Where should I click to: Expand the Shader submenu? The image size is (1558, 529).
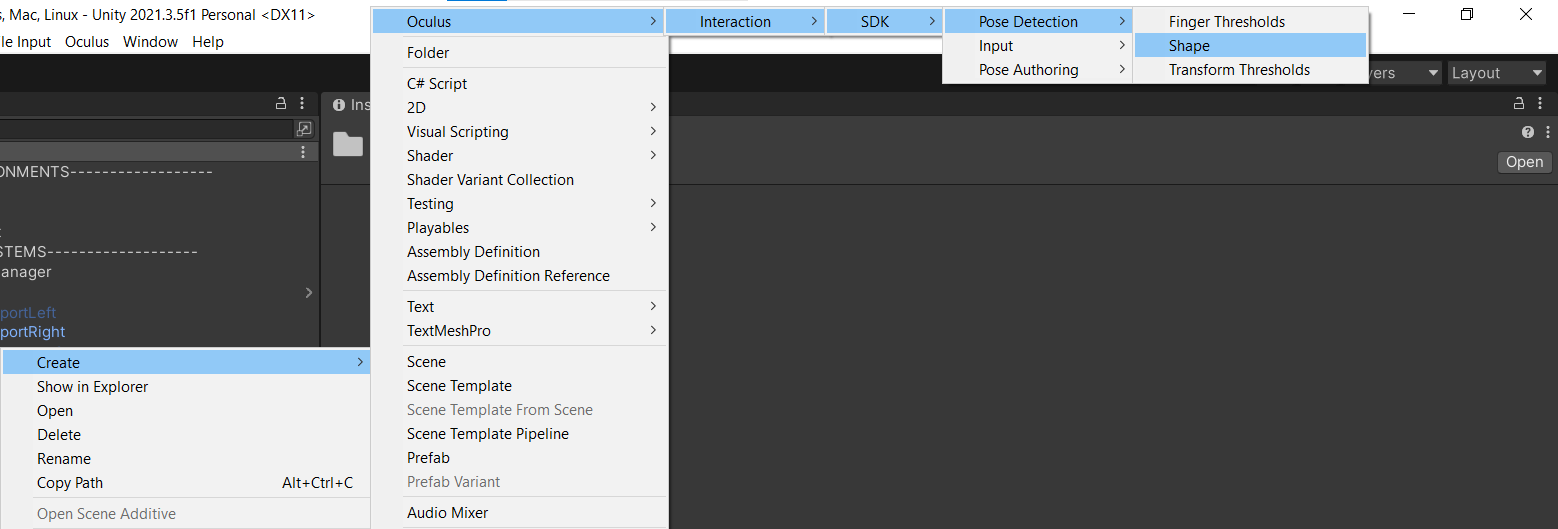(x=518, y=156)
